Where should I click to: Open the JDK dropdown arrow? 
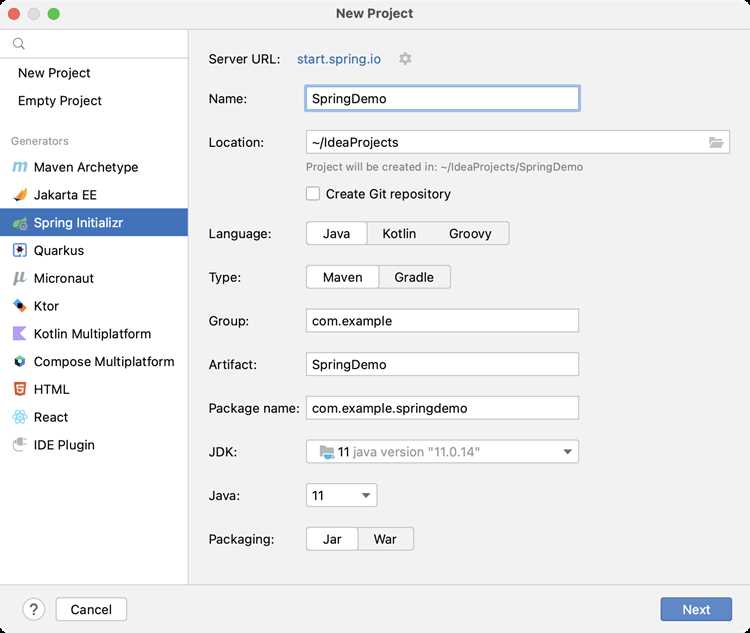pyautogui.click(x=567, y=452)
